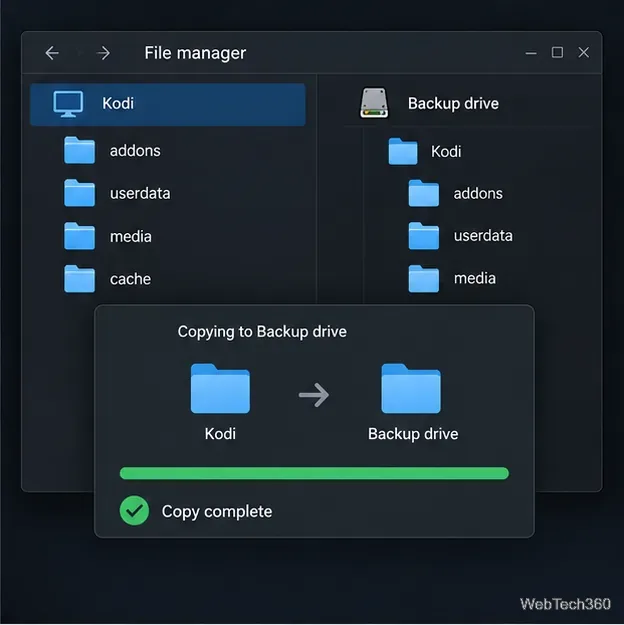The width and height of the screenshot is (624, 625).
Task: Click the Backup drive disk icon
Action: click(x=374, y=103)
